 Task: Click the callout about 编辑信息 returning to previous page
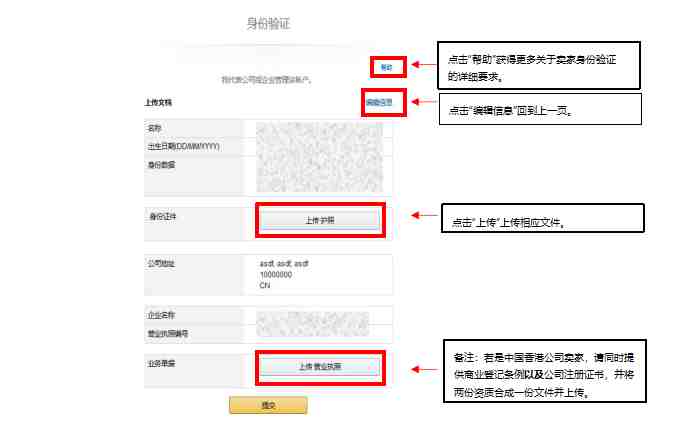pos(539,109)
